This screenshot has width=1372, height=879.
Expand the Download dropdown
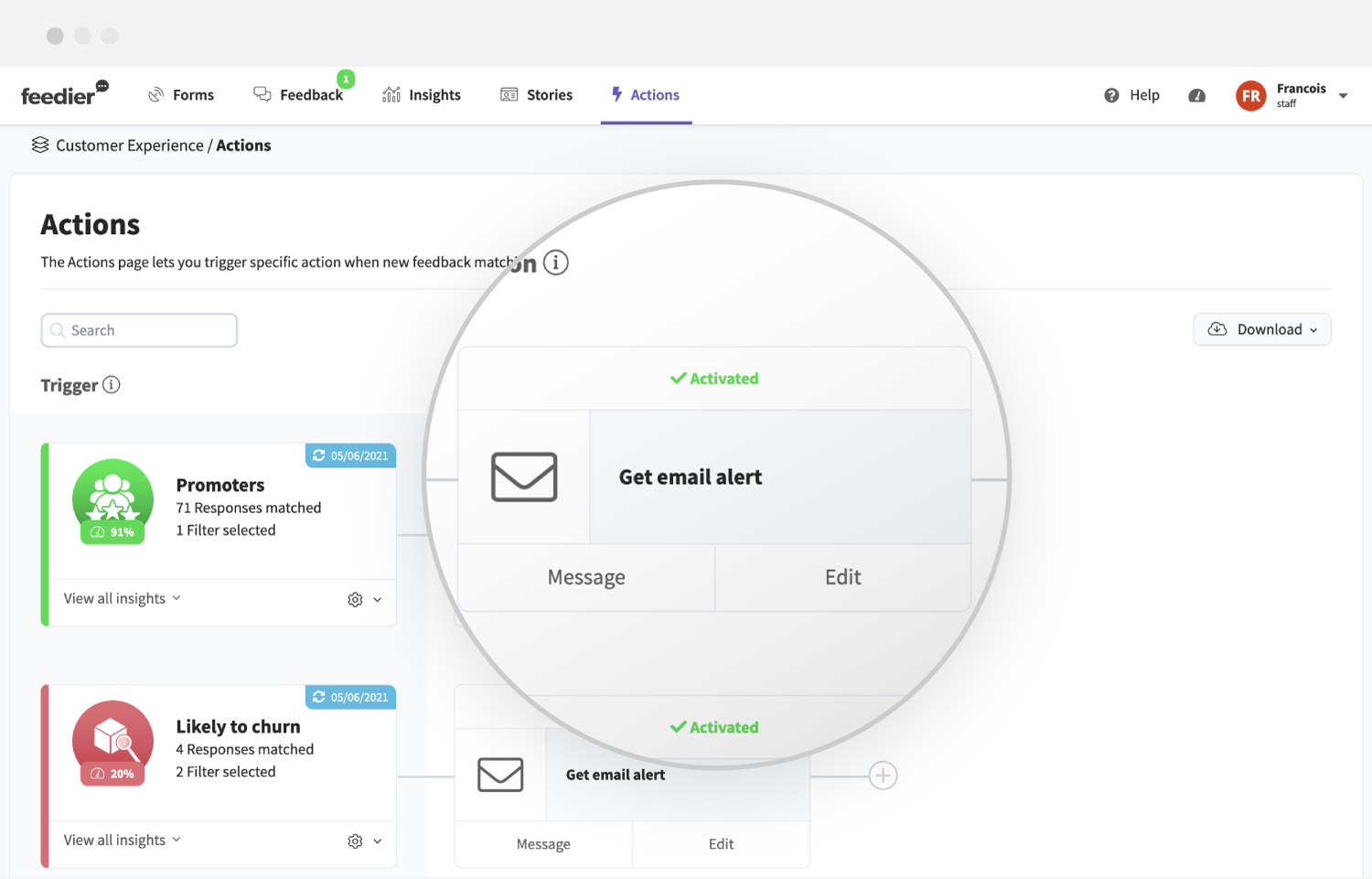pos(1262,329)
